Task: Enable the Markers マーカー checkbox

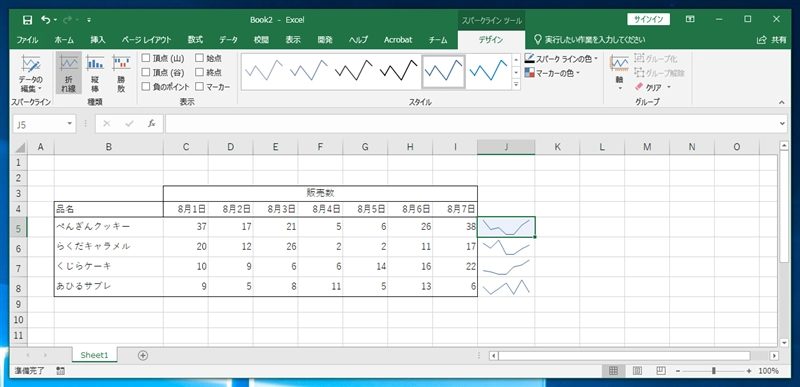Action: tap(199, 87)
